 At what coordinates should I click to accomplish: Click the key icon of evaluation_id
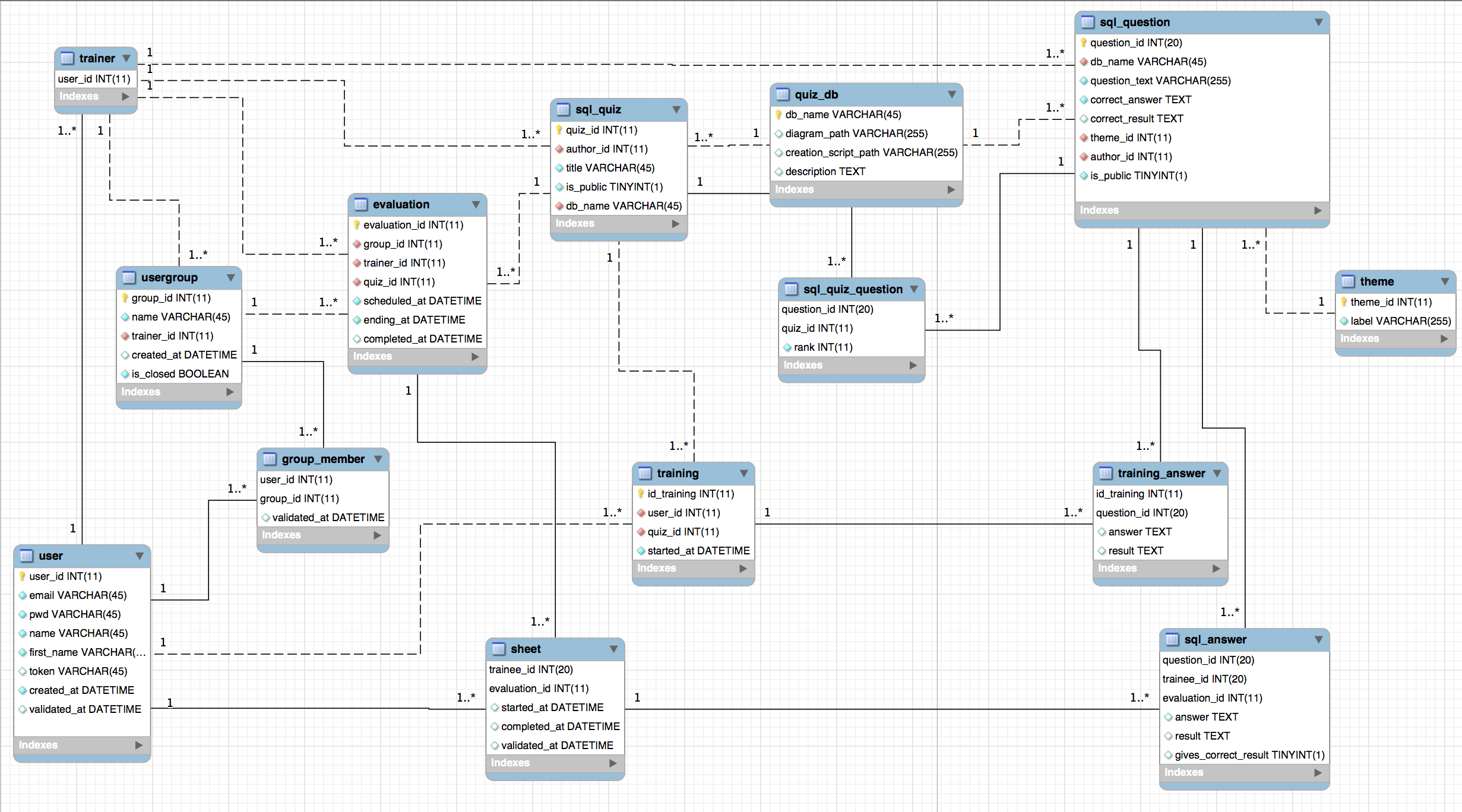pos(357,225)
